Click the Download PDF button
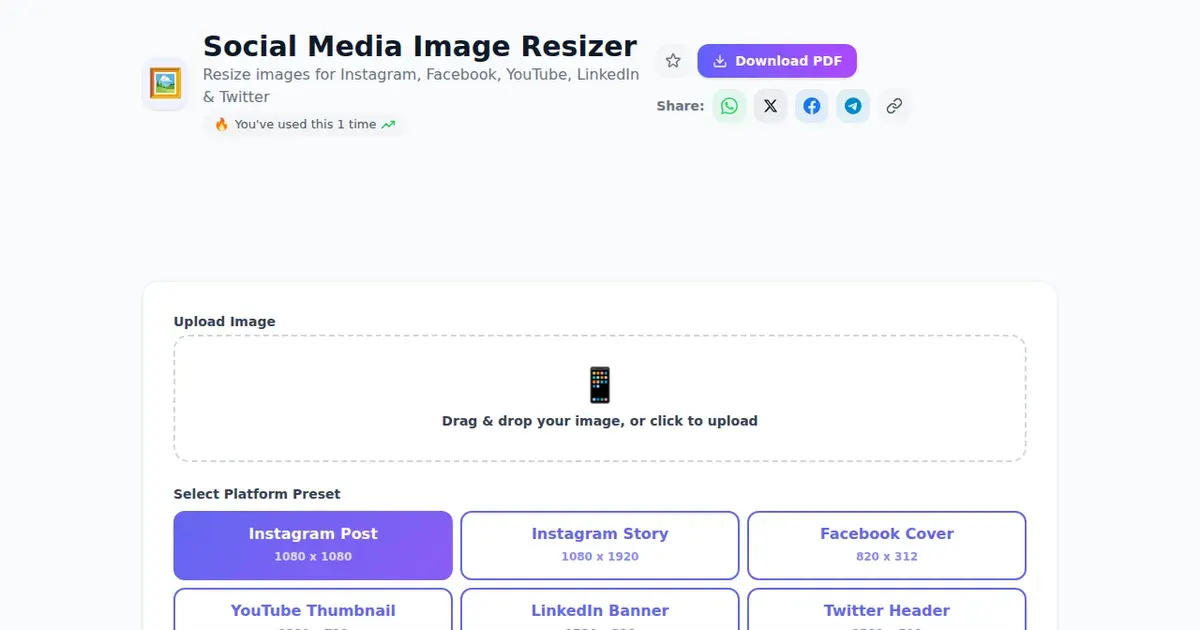This screenshot has height=630, width=1200. tap(777, 61)
